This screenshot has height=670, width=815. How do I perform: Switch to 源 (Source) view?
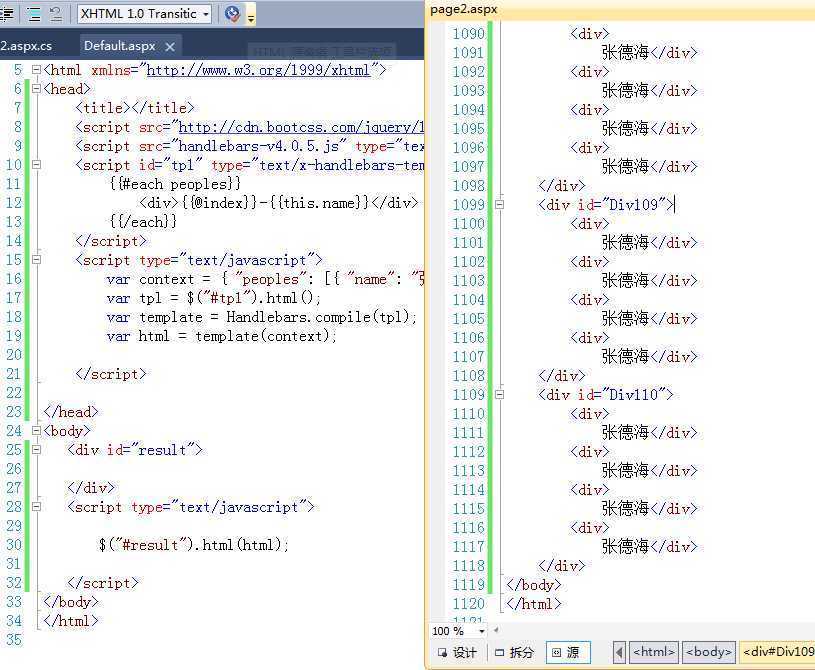(568, 652)
